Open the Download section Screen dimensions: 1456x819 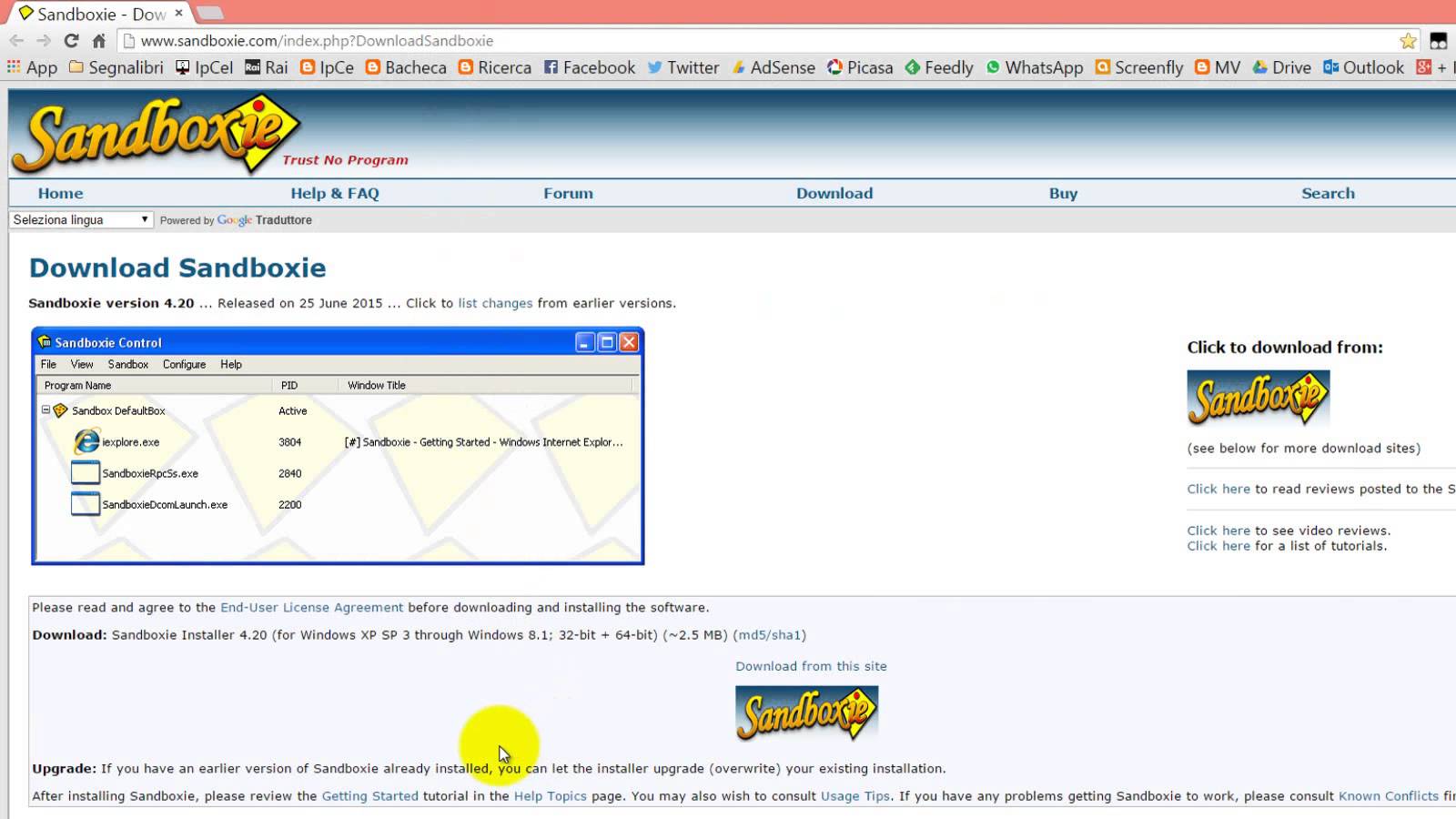(834, 193)
